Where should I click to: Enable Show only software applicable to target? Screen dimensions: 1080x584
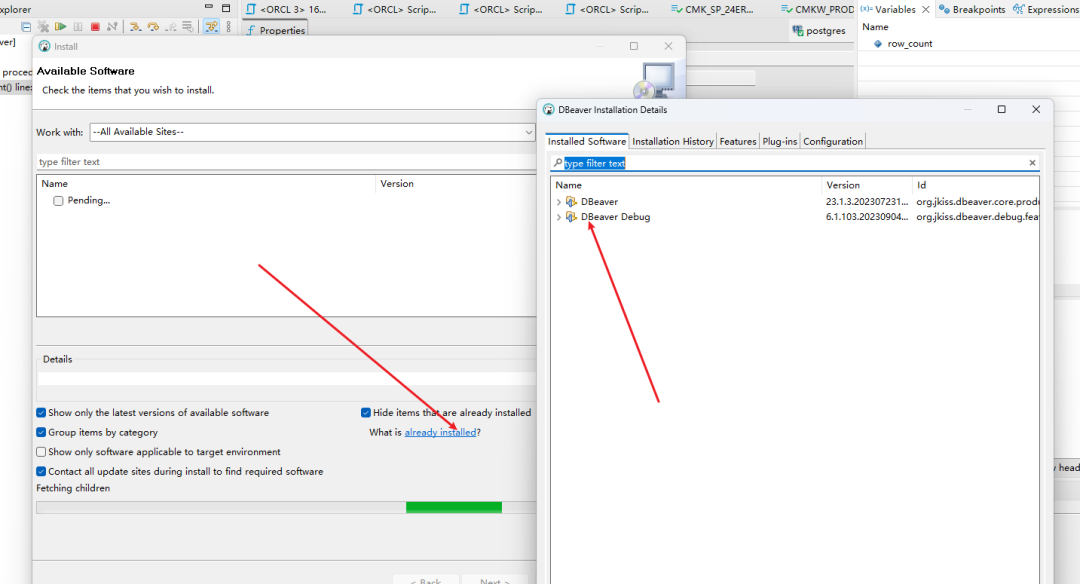41,452
